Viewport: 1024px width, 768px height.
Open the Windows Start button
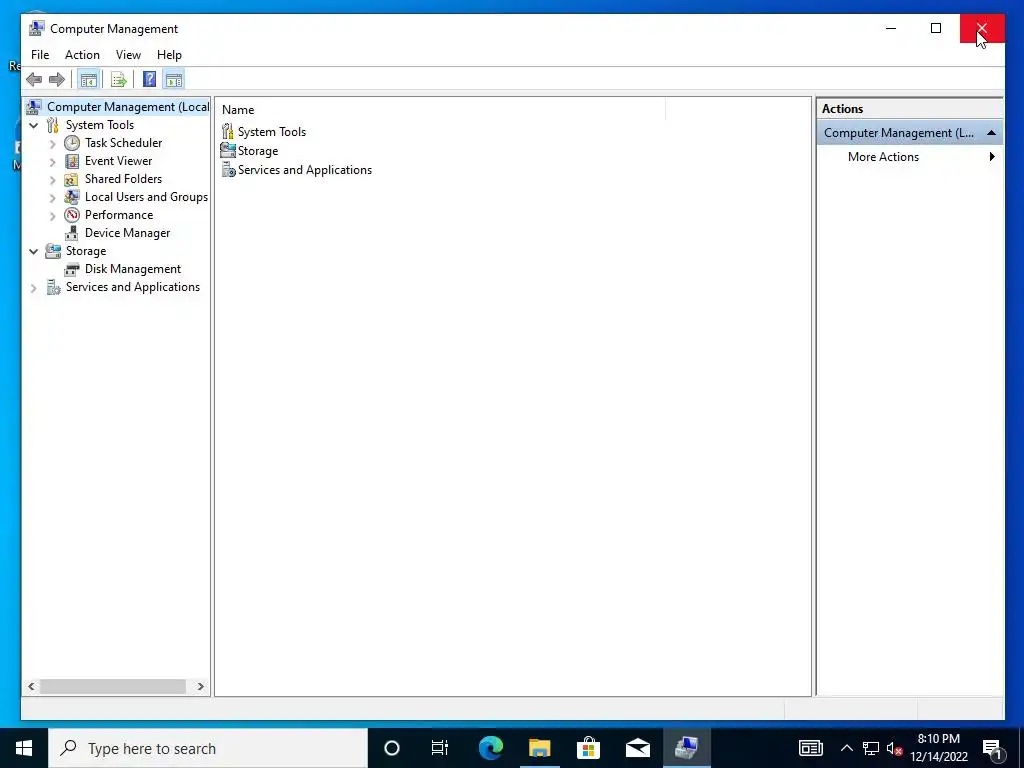click(24, 748)
